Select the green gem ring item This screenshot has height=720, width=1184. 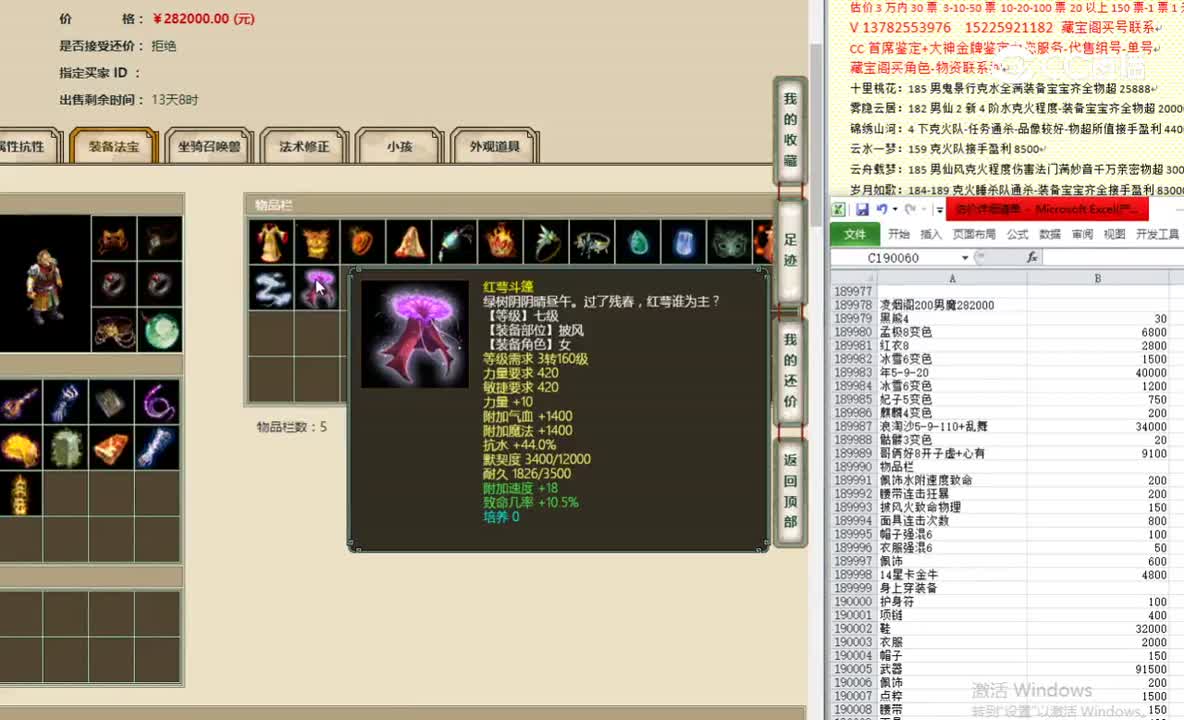tap(547, 242)
